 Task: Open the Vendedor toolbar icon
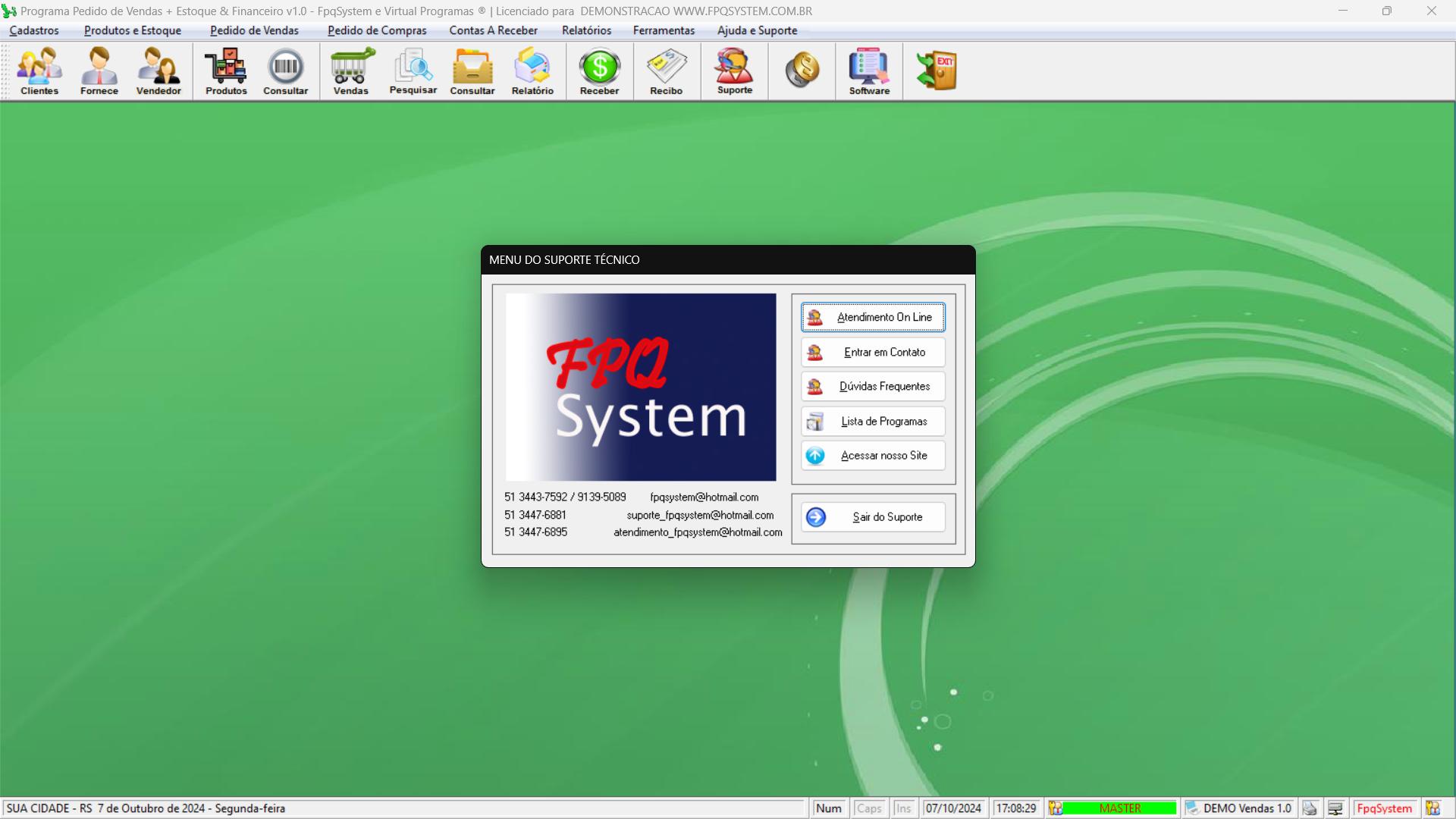click(x=158, y=71)
